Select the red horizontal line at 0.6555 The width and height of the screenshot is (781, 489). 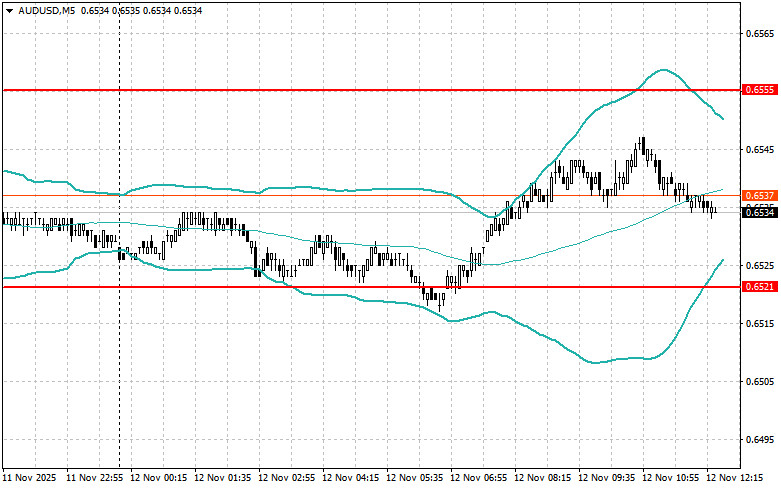coord(372,90)
